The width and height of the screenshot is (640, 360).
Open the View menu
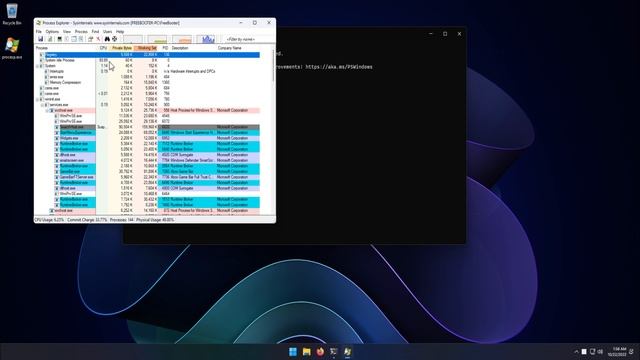[x=67, y=31]
